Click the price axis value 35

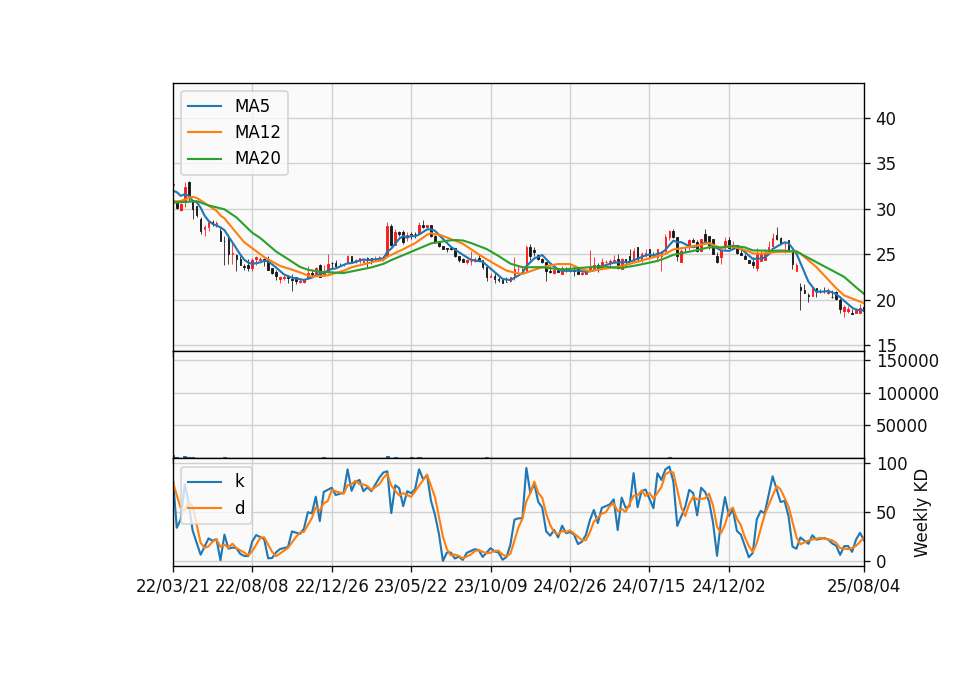tap(885, 164)
